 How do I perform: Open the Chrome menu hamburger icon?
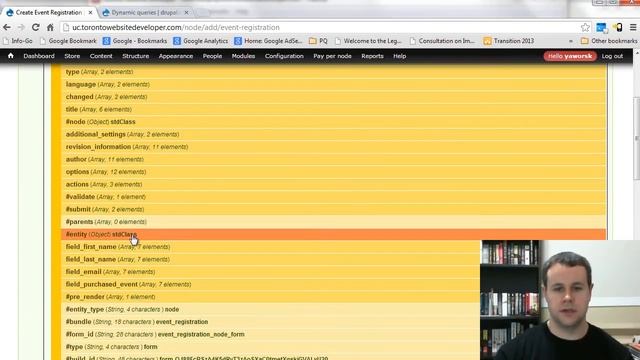[633, 27]
